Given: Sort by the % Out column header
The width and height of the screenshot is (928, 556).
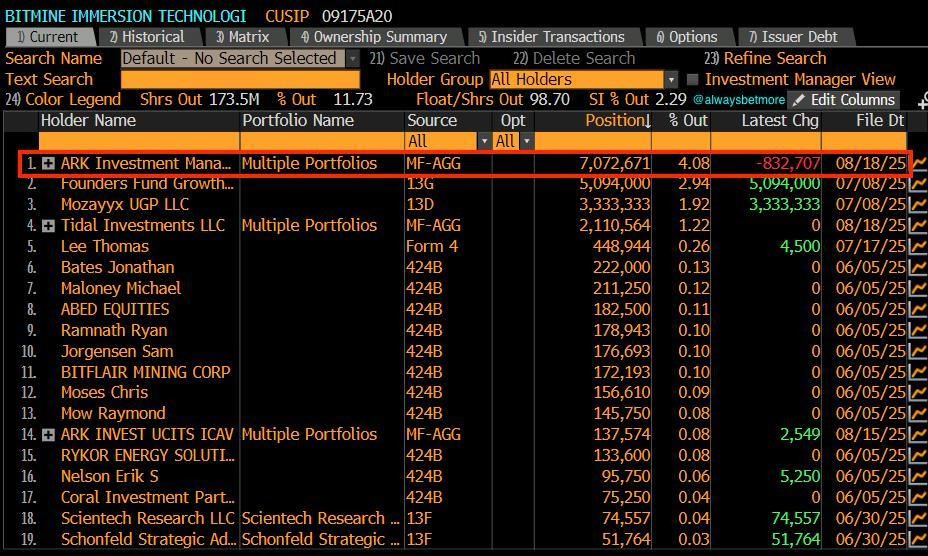Looking at the screenshot, I should tap(688, 121).
